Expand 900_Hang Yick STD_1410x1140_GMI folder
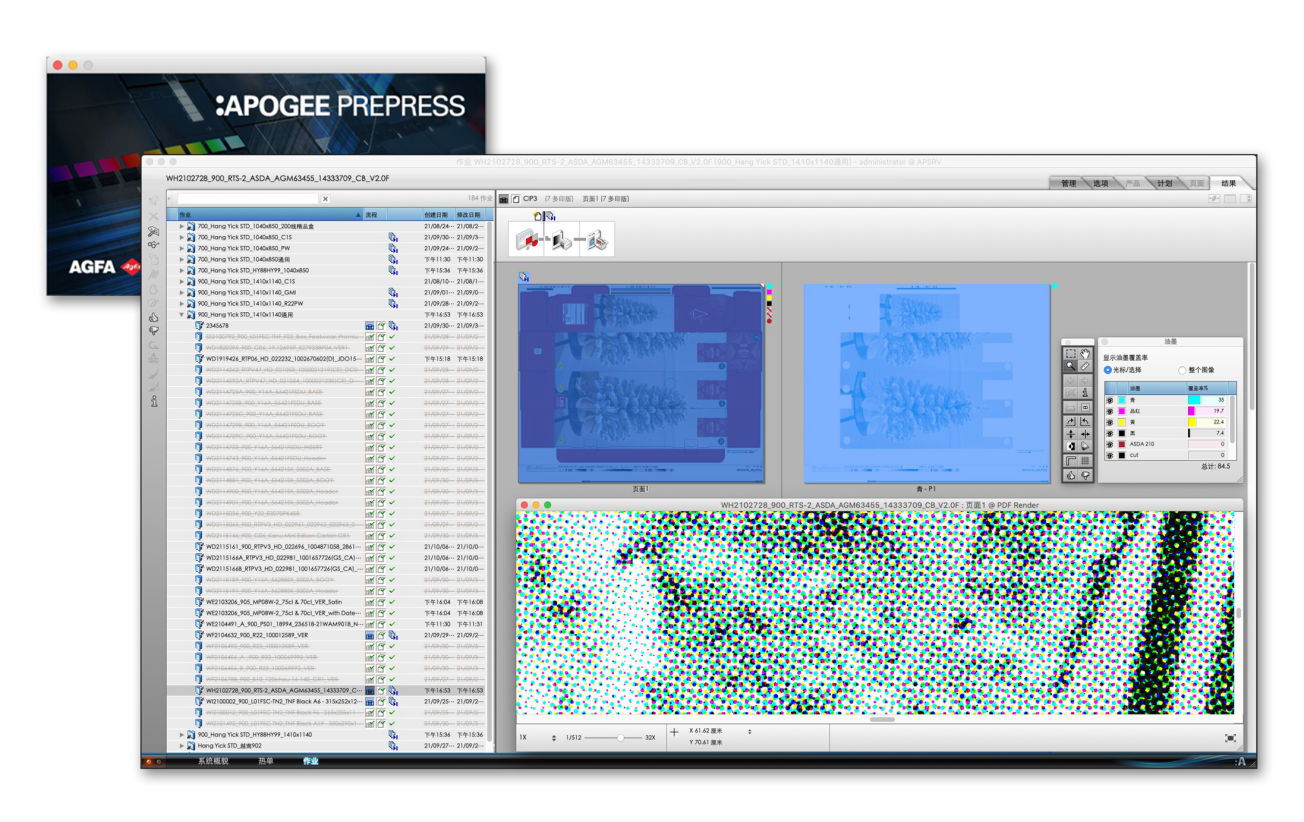1304x822 pixels. point(182,292)
